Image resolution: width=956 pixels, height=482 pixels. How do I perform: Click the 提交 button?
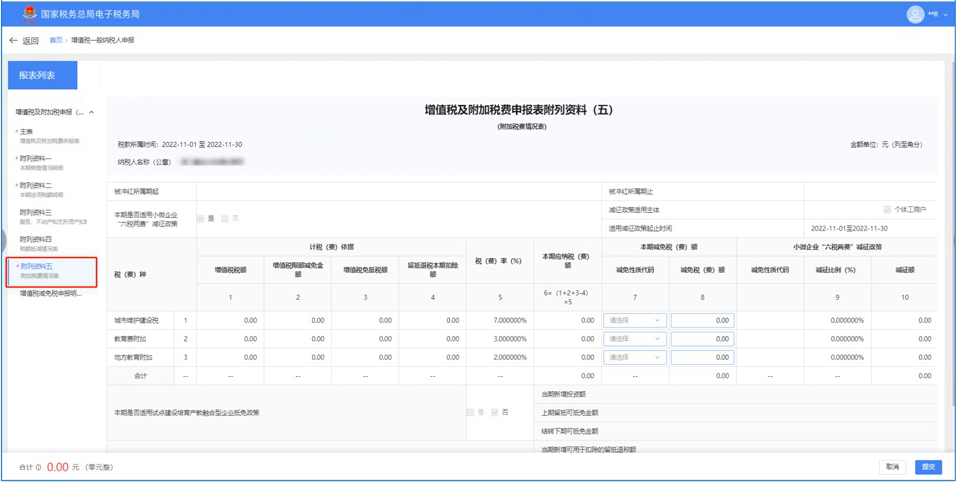pos(928,467)
